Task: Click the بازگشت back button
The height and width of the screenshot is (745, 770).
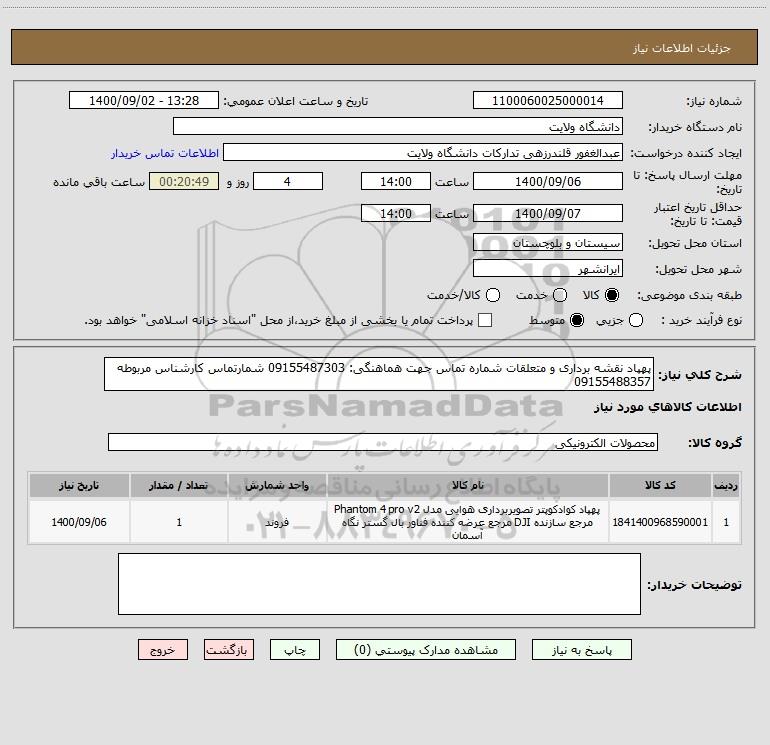Action: (229, 650)
